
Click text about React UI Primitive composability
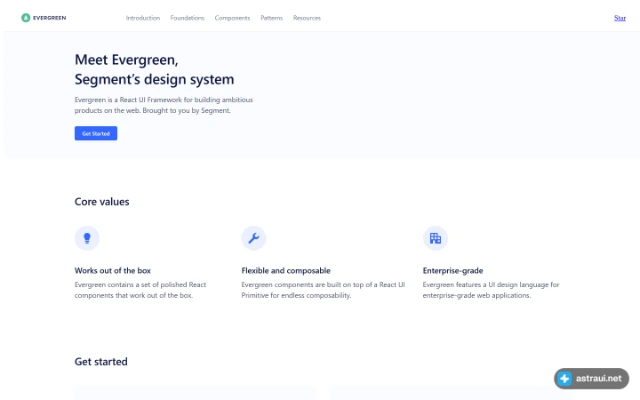point(323,290)
